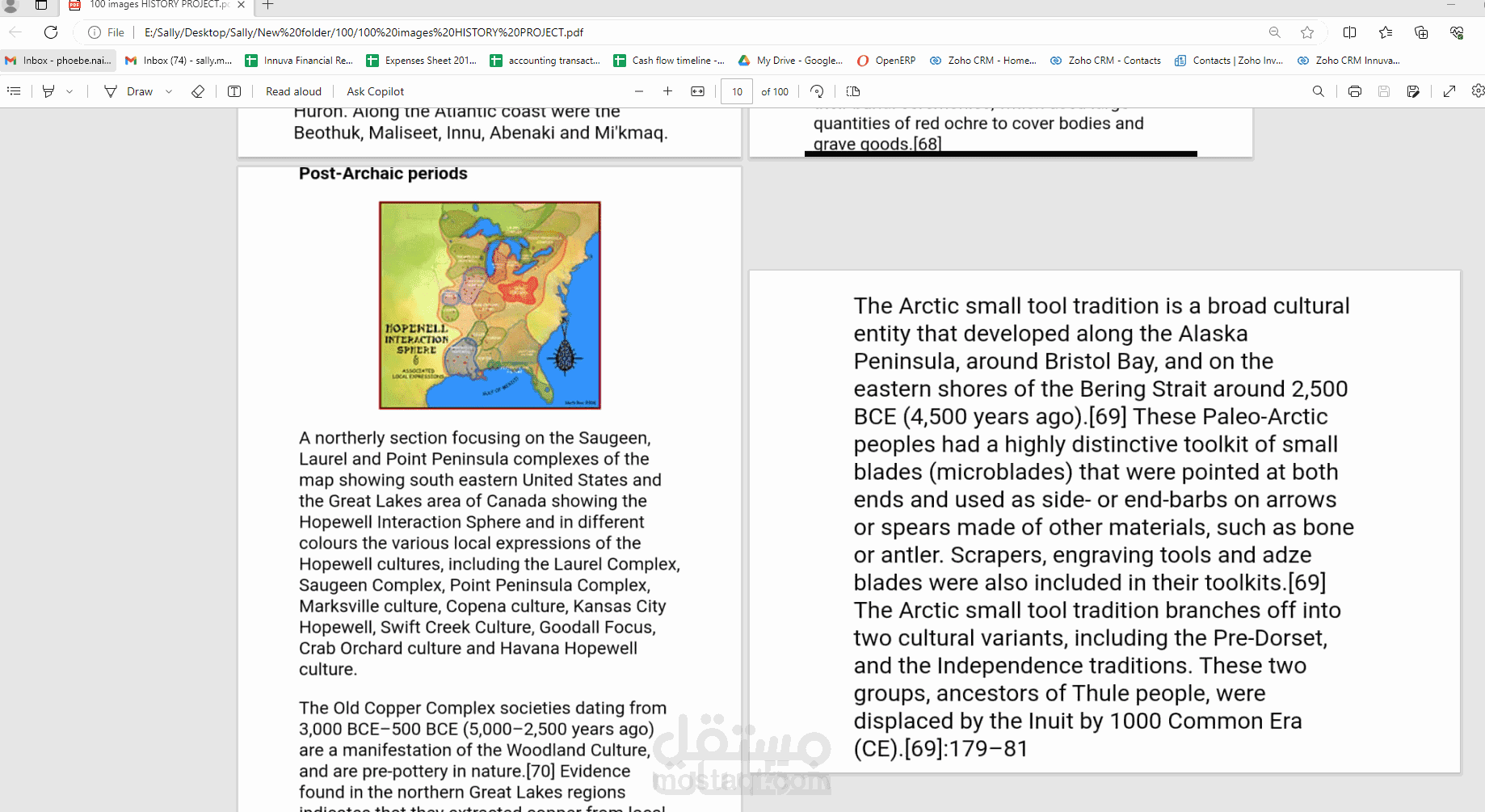Open Browser essentials heart icon

(x=1457, y=32)
